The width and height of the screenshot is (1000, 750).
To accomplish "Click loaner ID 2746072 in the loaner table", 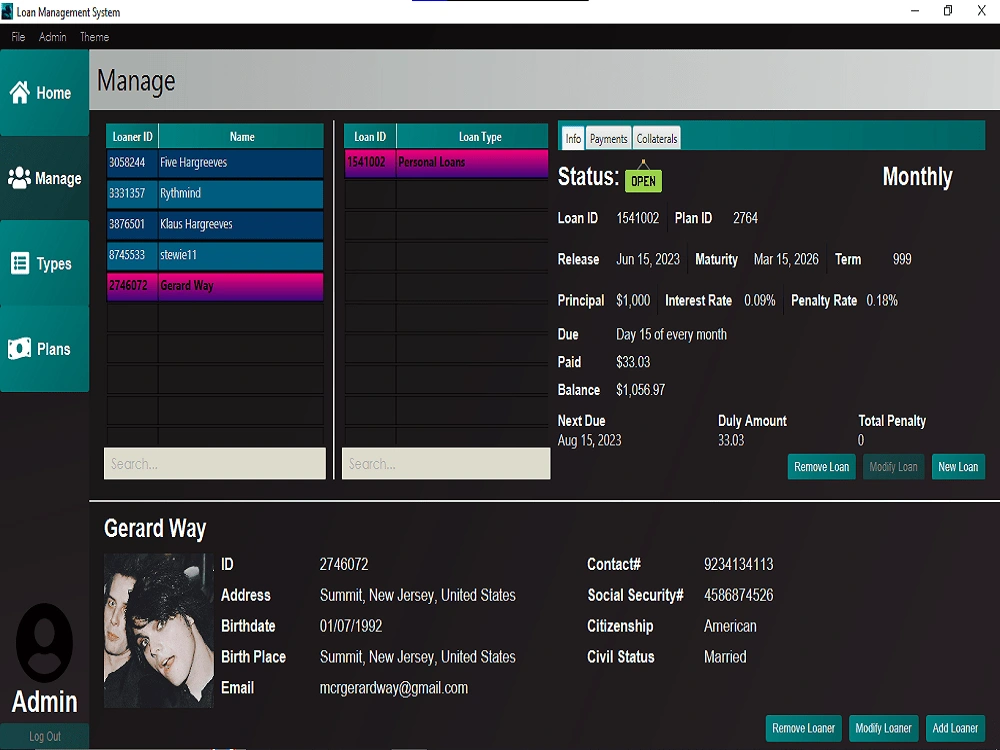I will point(132,286).
